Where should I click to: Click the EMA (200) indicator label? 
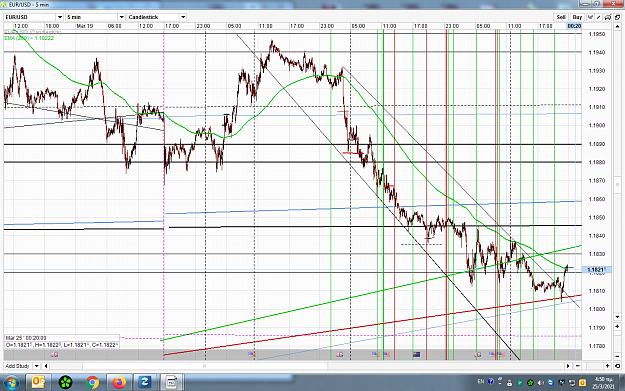(x=29, y=38)
